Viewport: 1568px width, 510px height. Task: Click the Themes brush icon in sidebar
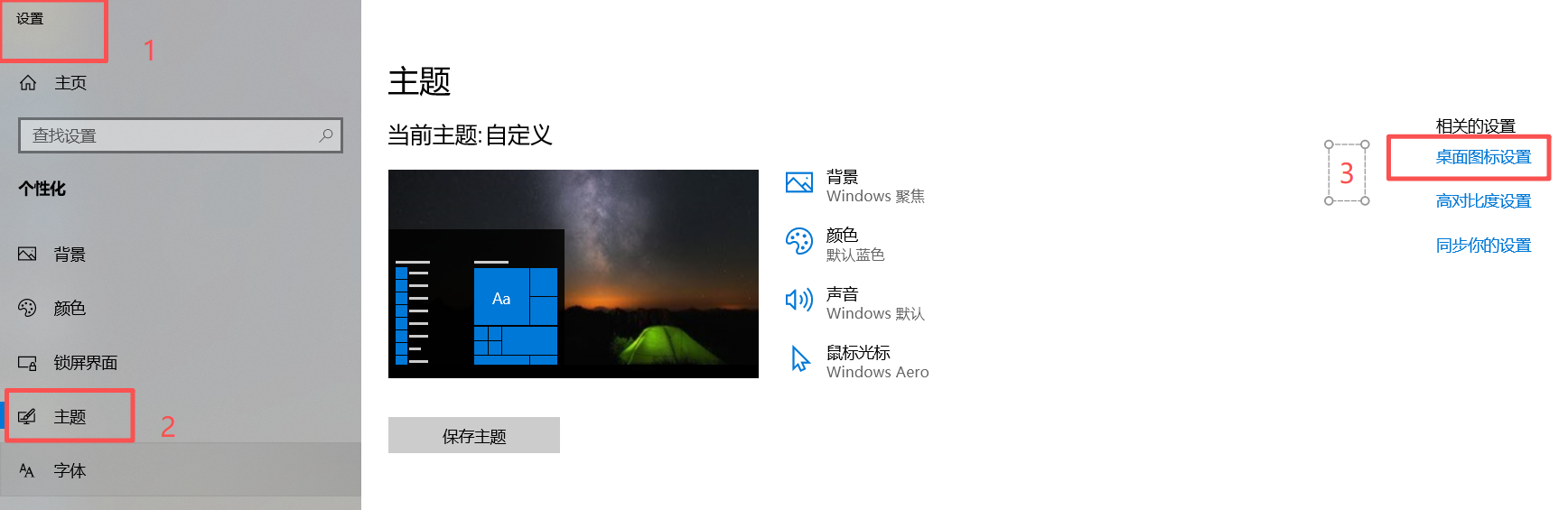(x=28, y=417)
